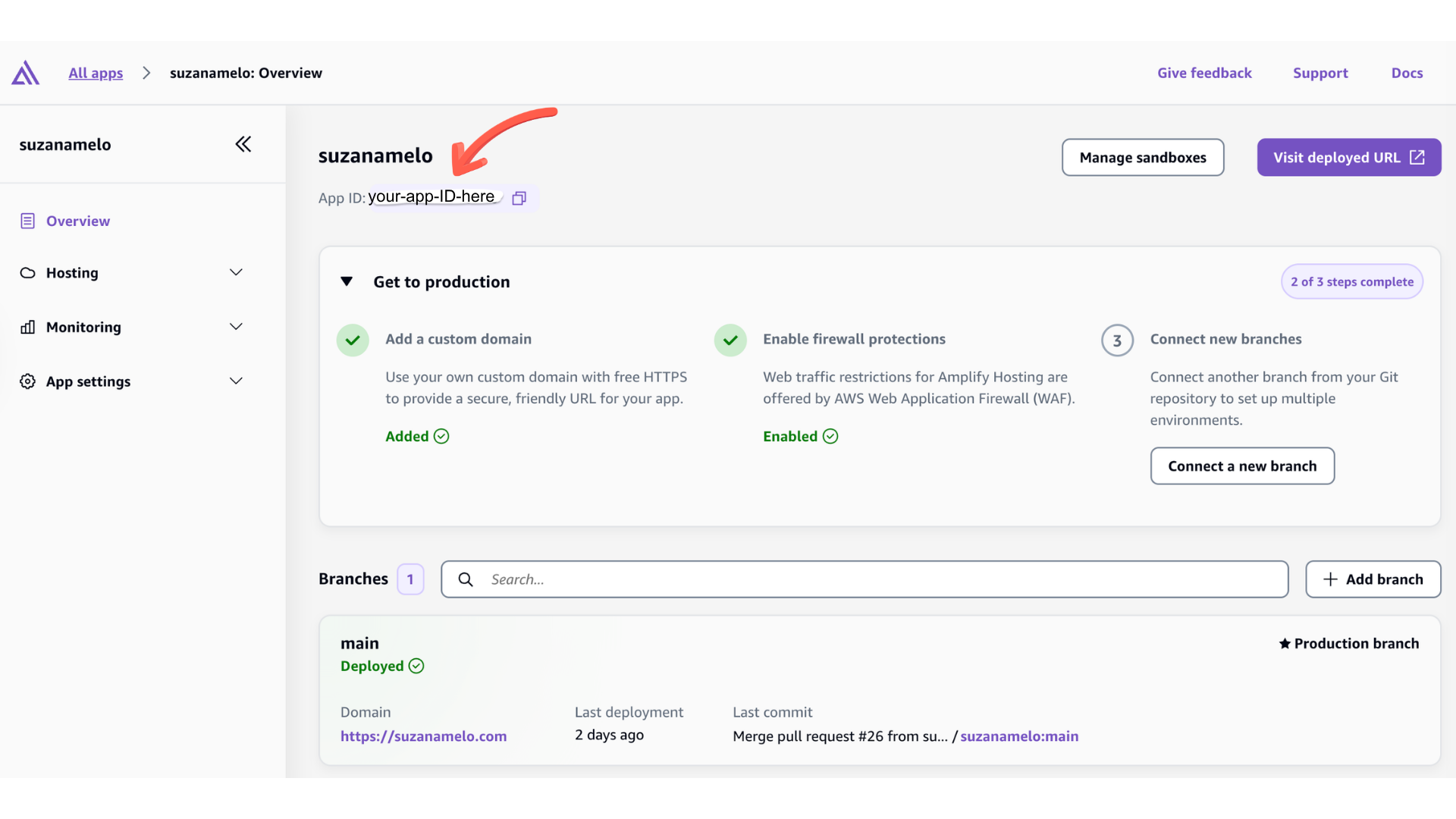Click the Add branch button
Viewport: 1456px width, 819px height.
[x=1373, y=579]
